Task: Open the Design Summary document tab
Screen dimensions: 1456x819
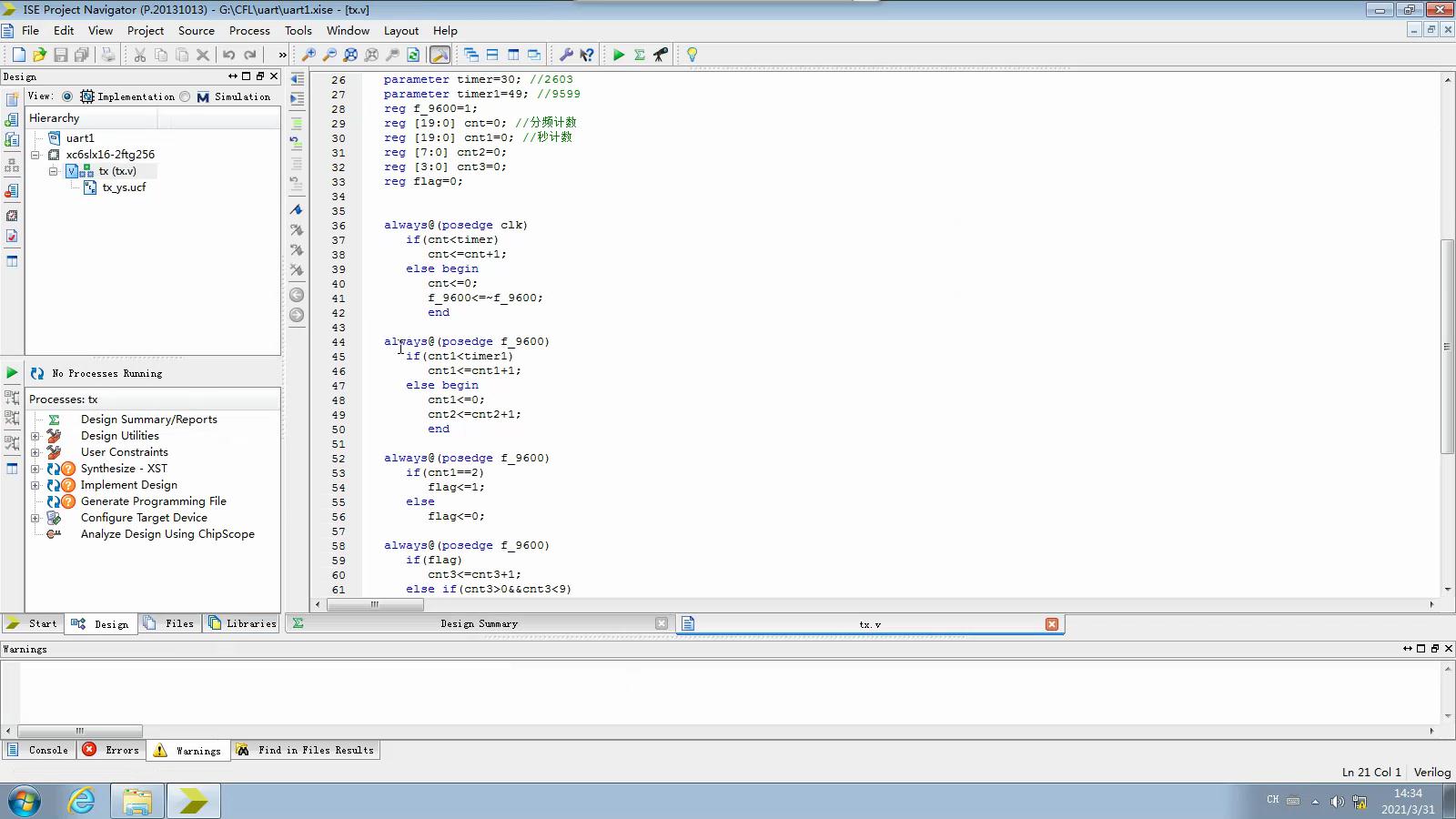Action: coord(479,623)
